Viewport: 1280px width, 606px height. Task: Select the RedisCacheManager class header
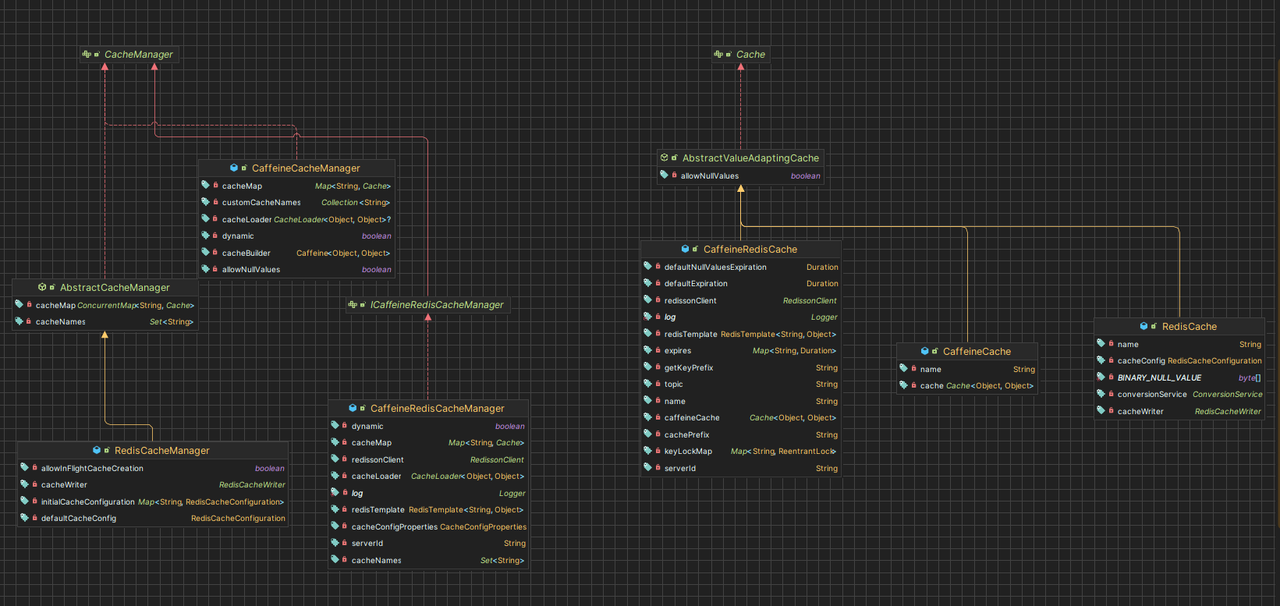coord(161,450)
